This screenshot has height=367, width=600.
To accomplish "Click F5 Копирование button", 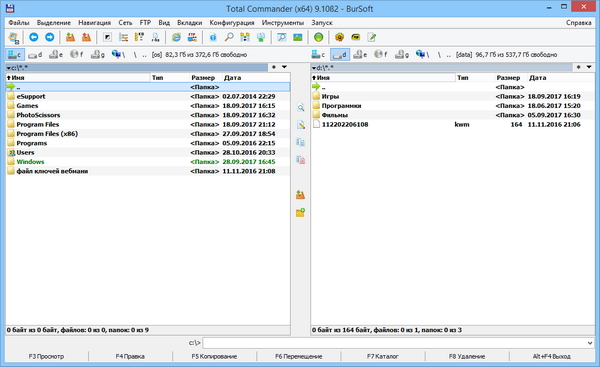I will (x=214, y=356).
